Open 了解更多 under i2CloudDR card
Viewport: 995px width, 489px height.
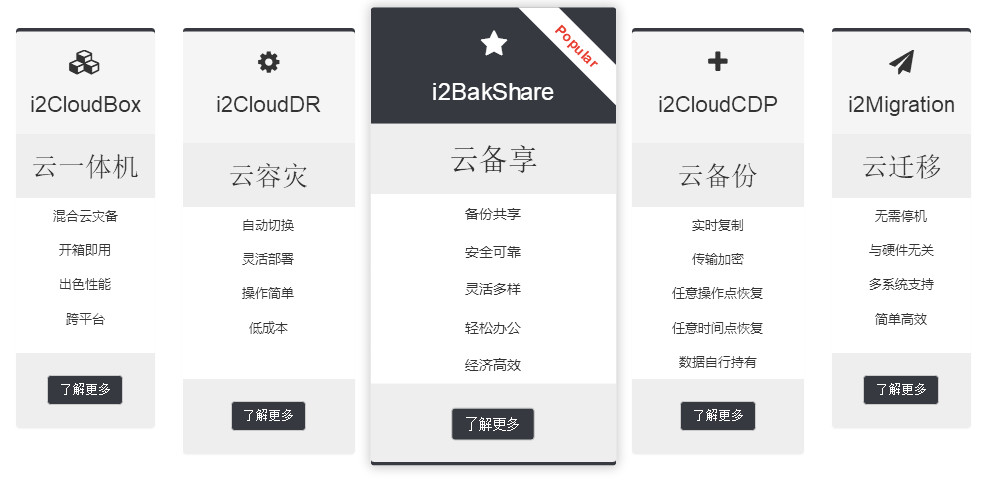pos(268,415)
